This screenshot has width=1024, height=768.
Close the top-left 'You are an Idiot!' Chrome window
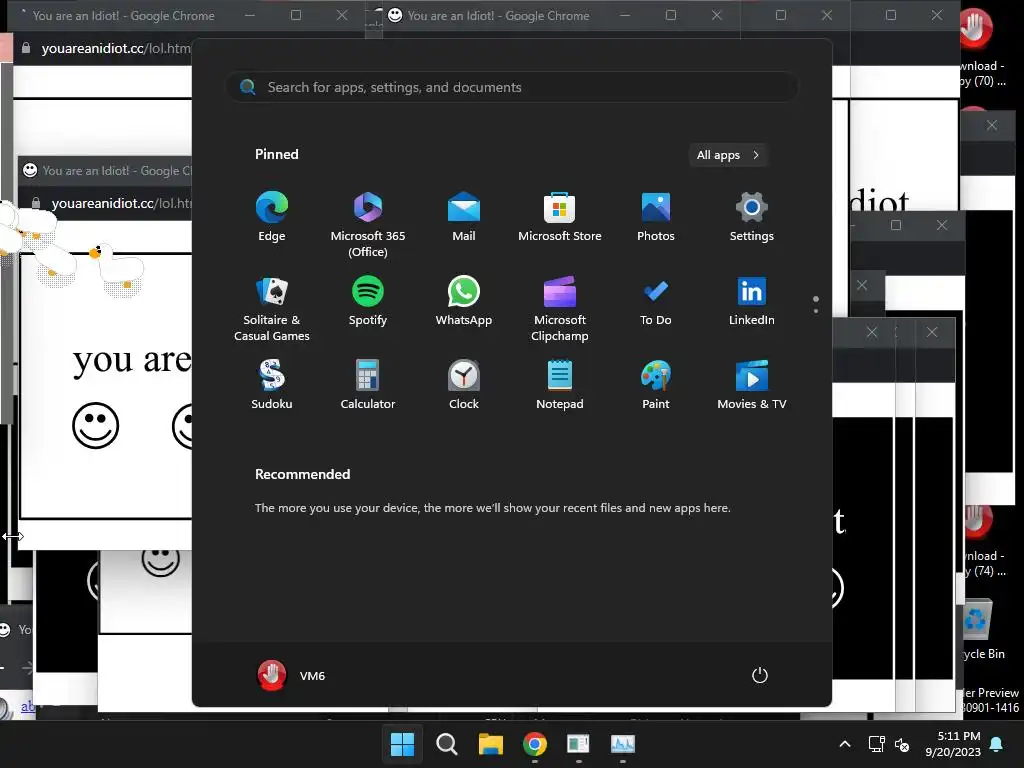coord(342,15)
